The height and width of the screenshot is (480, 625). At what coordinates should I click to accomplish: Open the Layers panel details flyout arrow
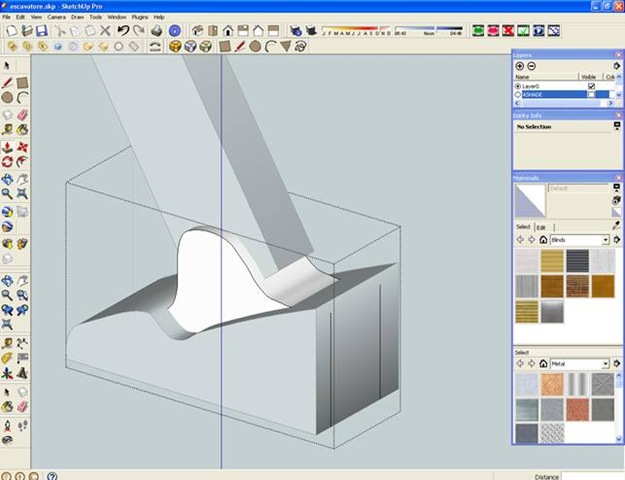point(616,66)
